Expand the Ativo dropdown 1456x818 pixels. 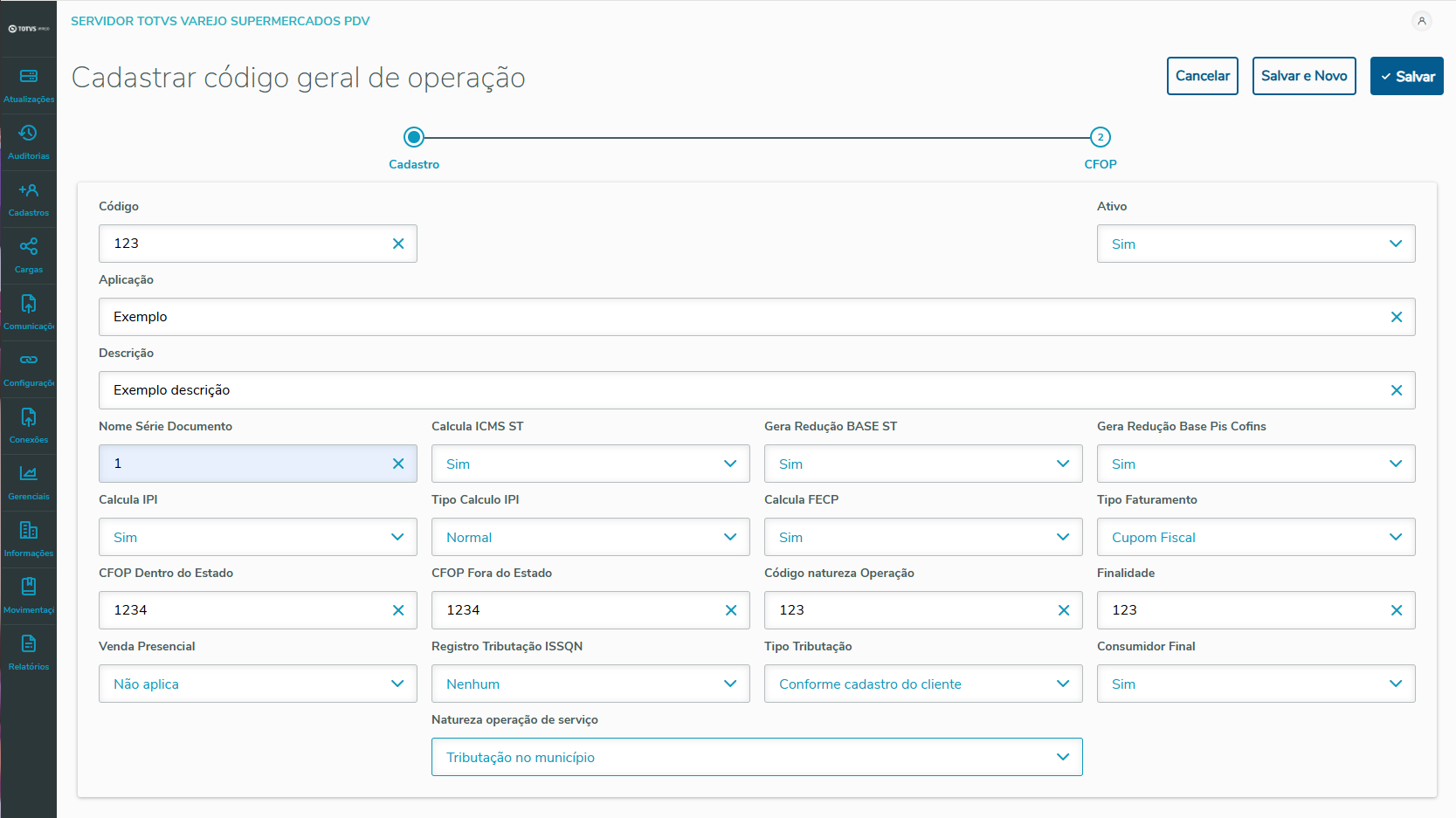tap(1255, 244)
